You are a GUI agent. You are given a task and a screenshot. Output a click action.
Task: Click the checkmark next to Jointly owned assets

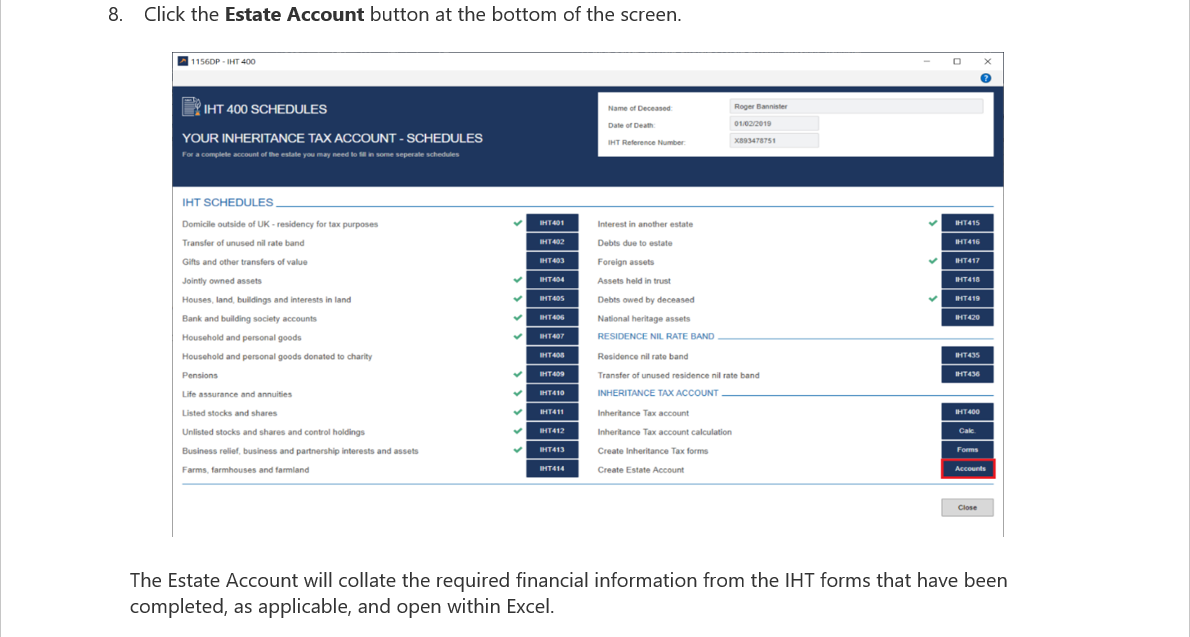518,280
